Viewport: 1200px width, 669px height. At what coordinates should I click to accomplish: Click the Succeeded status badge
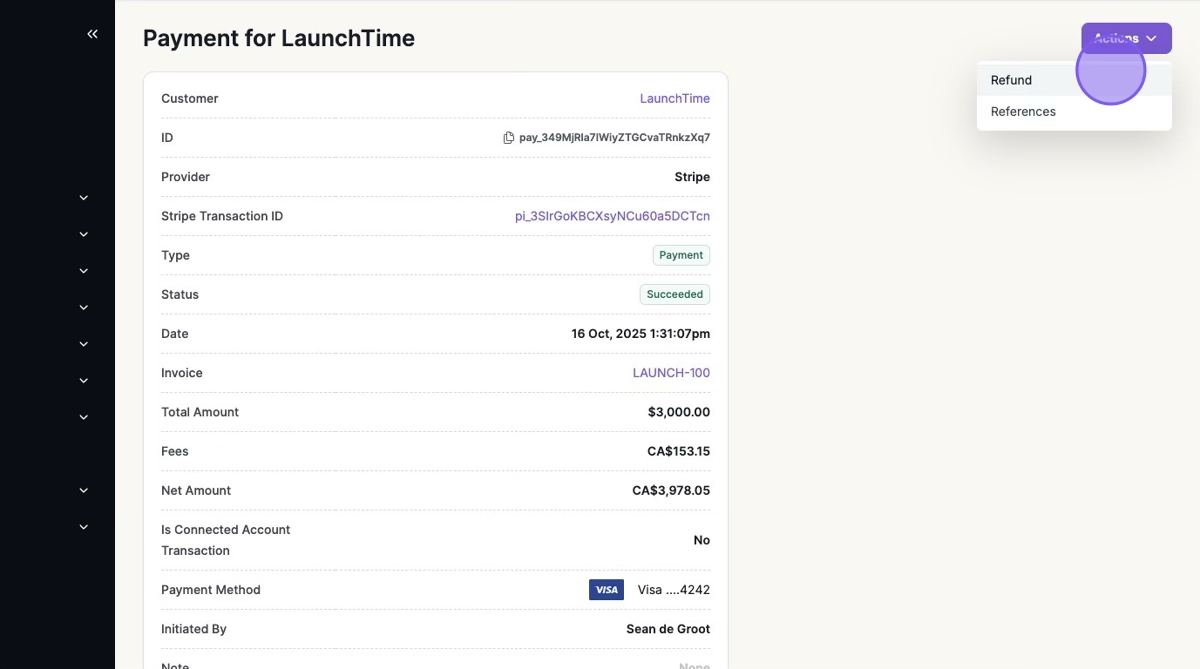(x=675, y=294)
